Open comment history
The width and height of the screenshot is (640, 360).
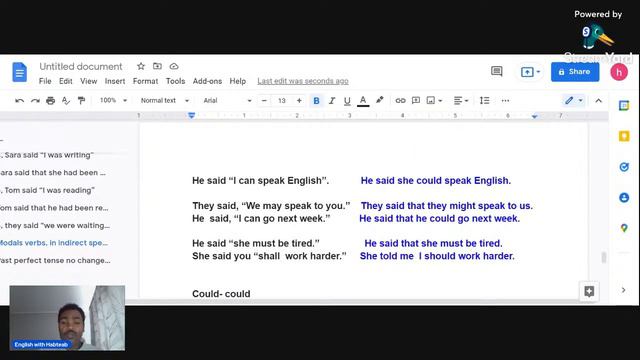click(497, 72)
